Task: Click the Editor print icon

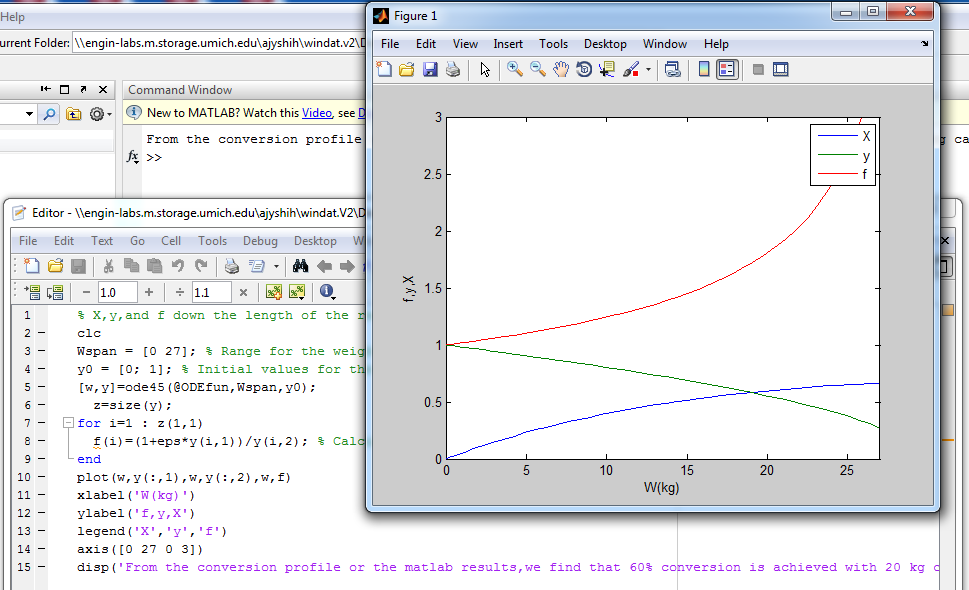Action: coord(232,266)
